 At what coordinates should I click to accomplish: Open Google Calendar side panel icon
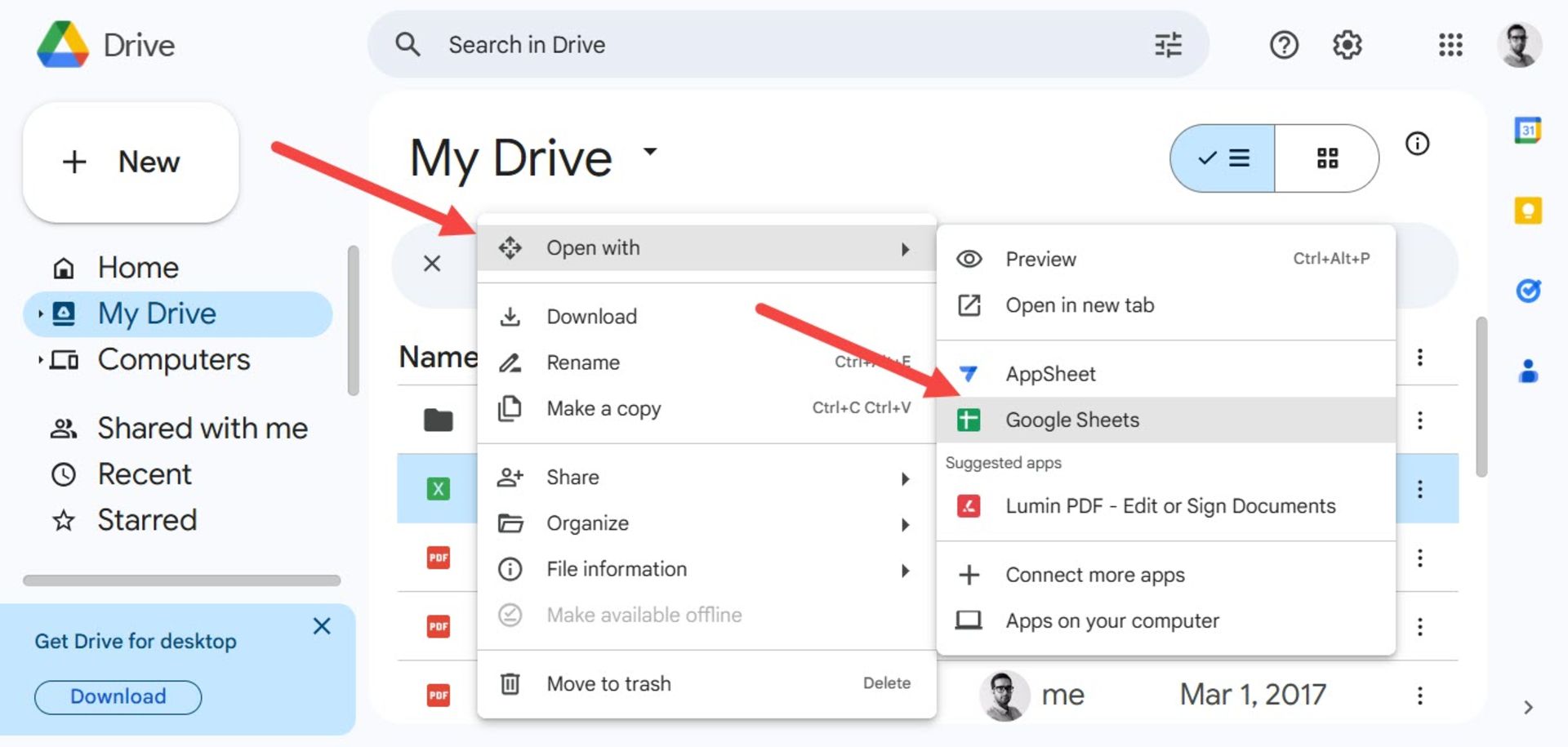click(x=1527, y=131)
